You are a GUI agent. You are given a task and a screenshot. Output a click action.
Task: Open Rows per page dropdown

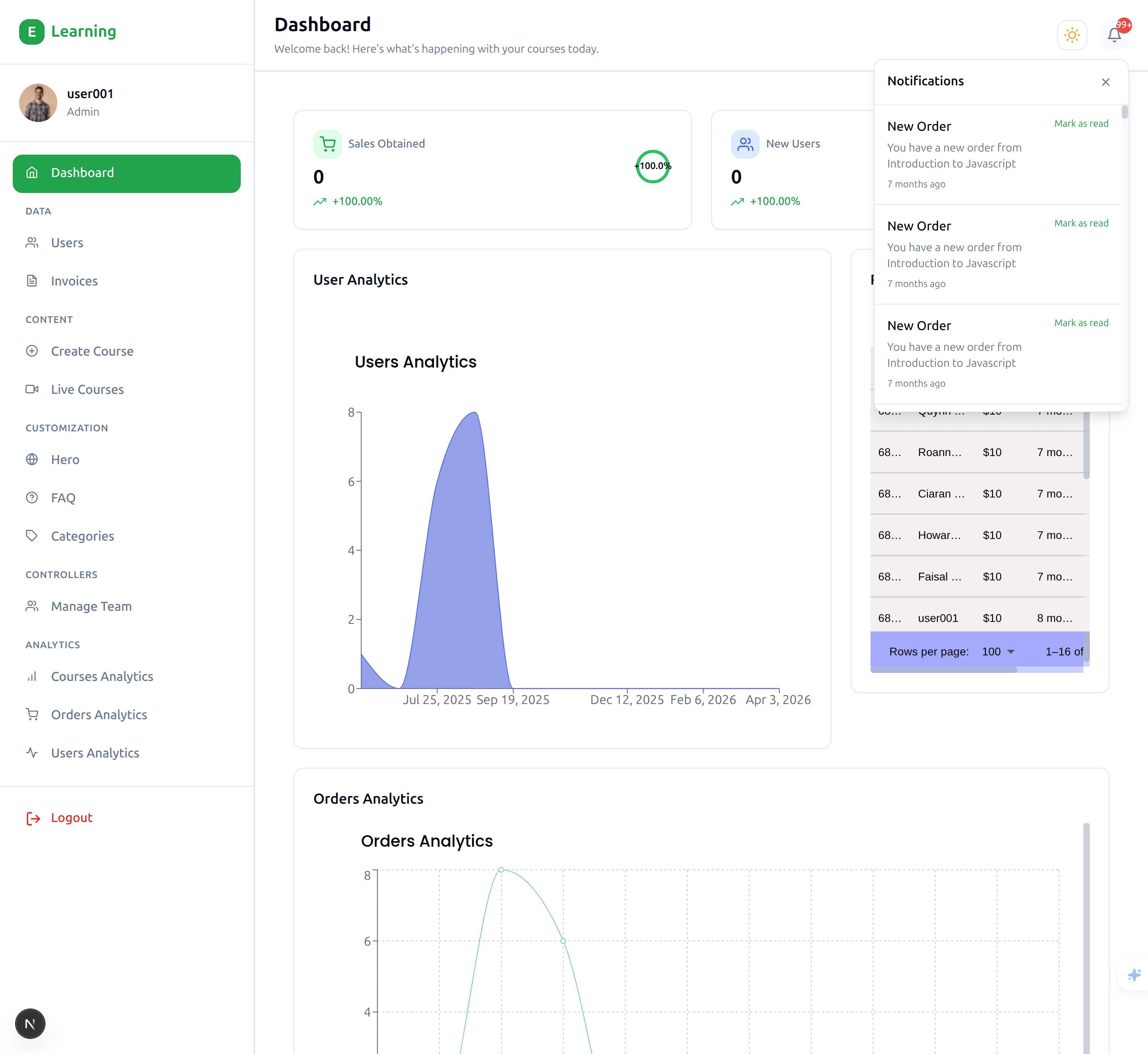[x=998, y=651]
